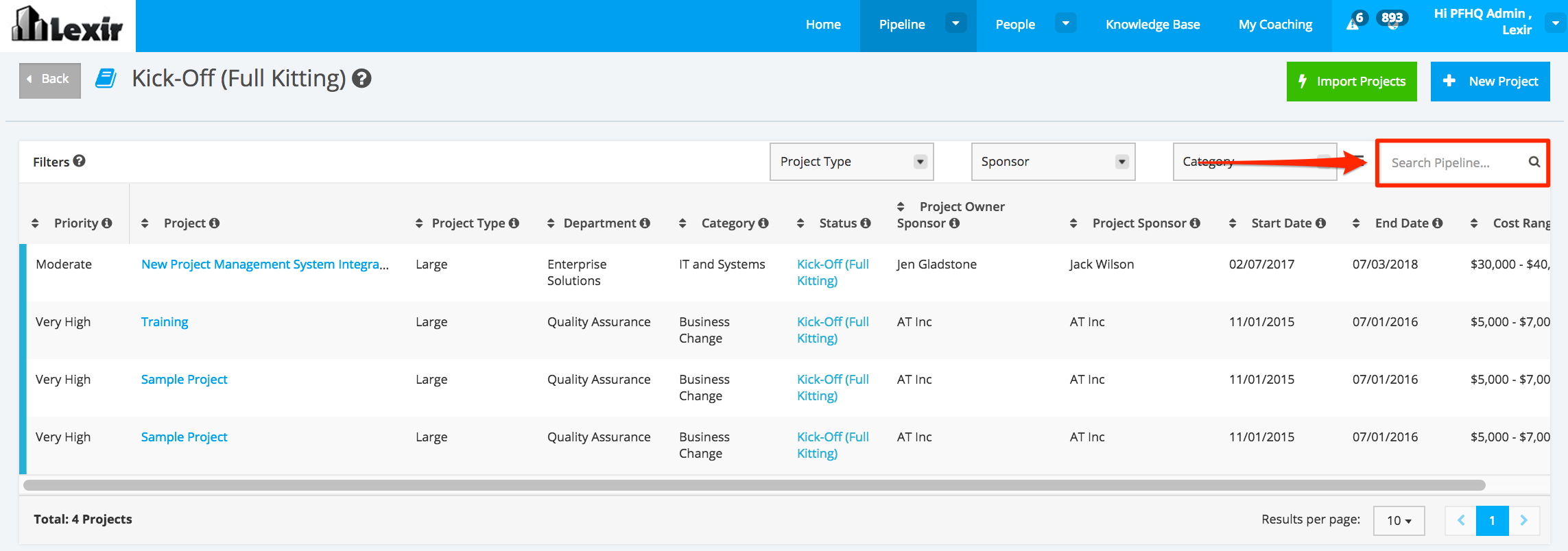Open the notifications badge showing 893

click(1392, 19)
